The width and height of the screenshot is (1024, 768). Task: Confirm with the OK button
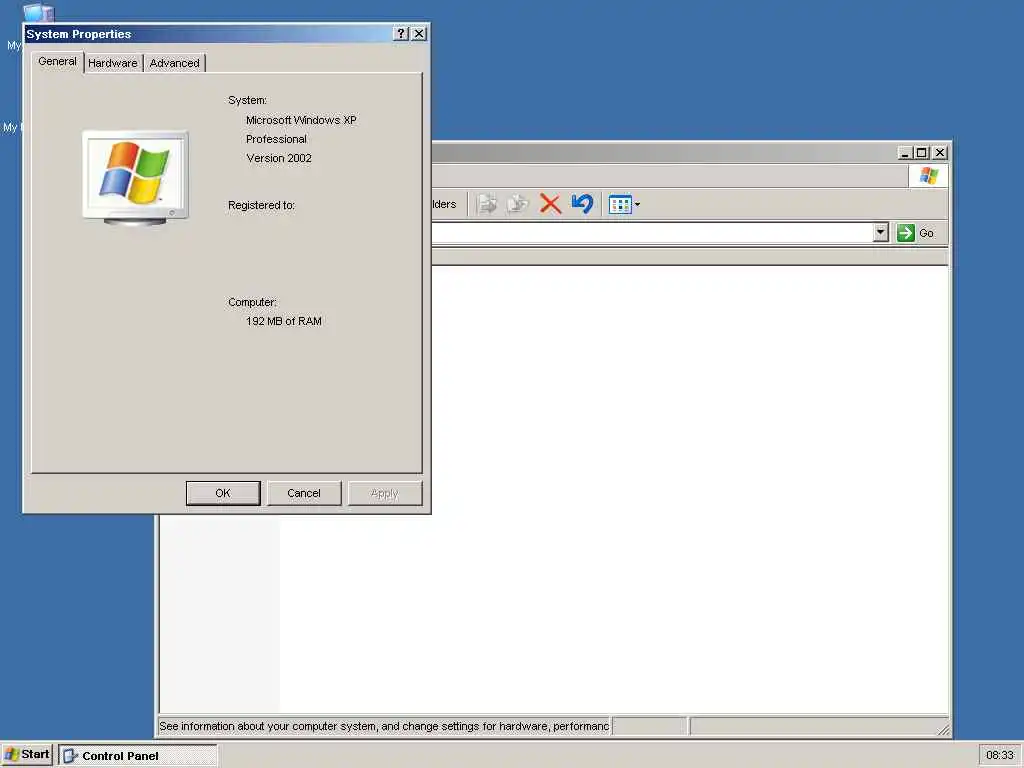coord(223,493)
